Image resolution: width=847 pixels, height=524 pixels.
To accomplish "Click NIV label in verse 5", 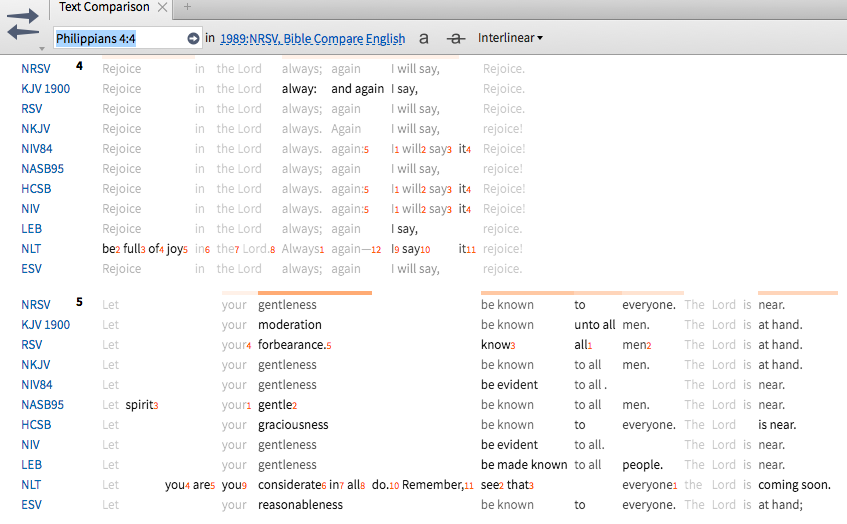I will [x=30, y=445].
